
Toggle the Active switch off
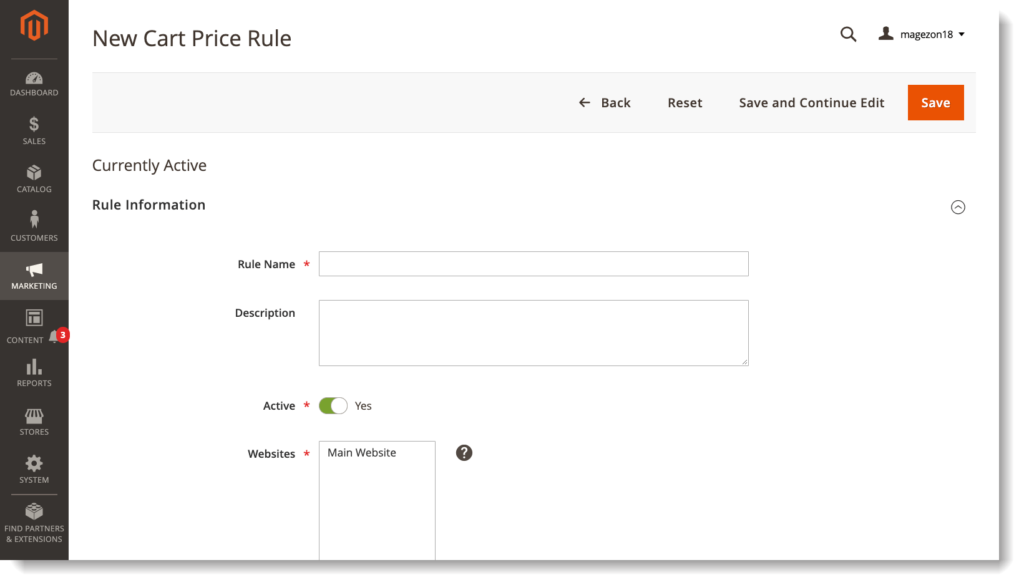pyautogui.click(x=333, y=405)
